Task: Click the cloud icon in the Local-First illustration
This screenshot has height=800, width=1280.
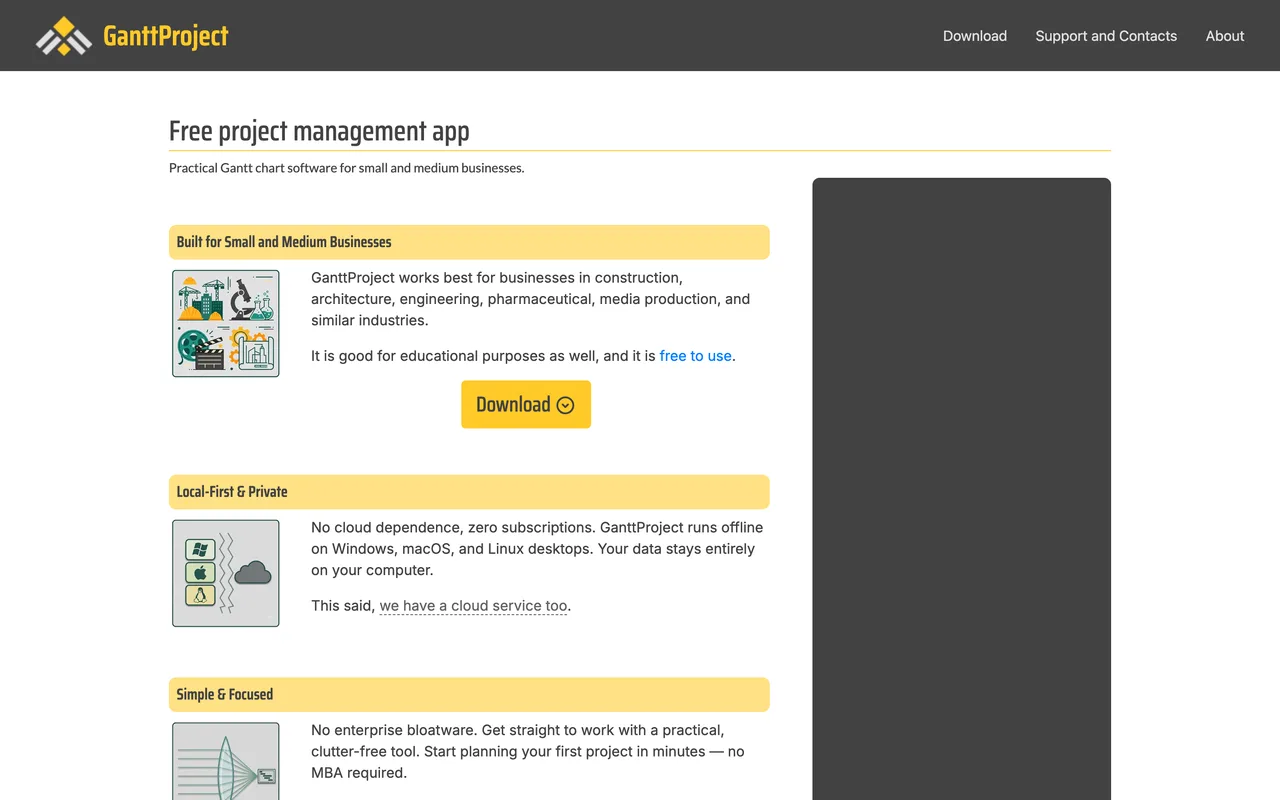Action: [x=253, y=572]
